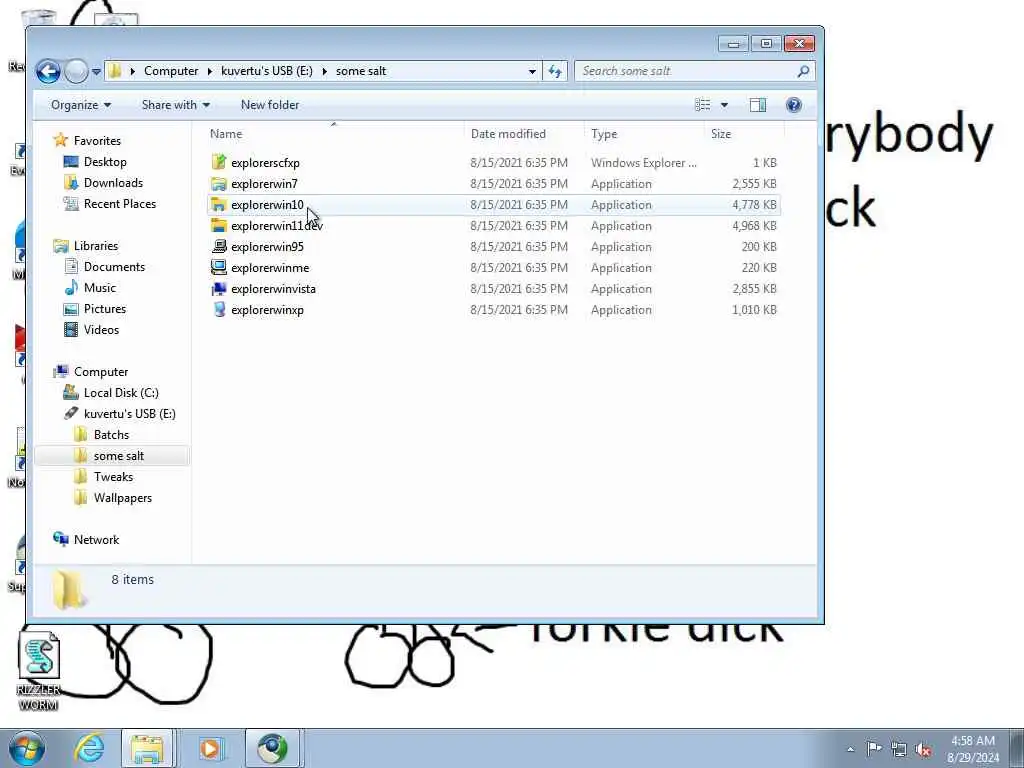
Task: Expand the arrow after kuvertu's USB breadcrumb
Action: (325, 71)
